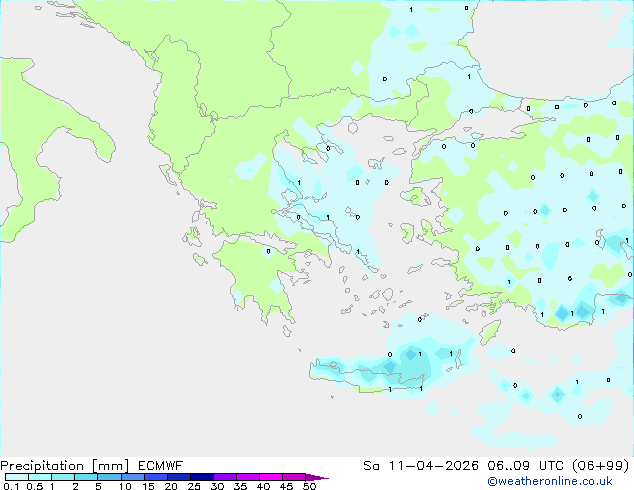Click the 10–15 mm legend color segment
The width and height of the screenshot is (634, 490).
(x=133, y=477)
